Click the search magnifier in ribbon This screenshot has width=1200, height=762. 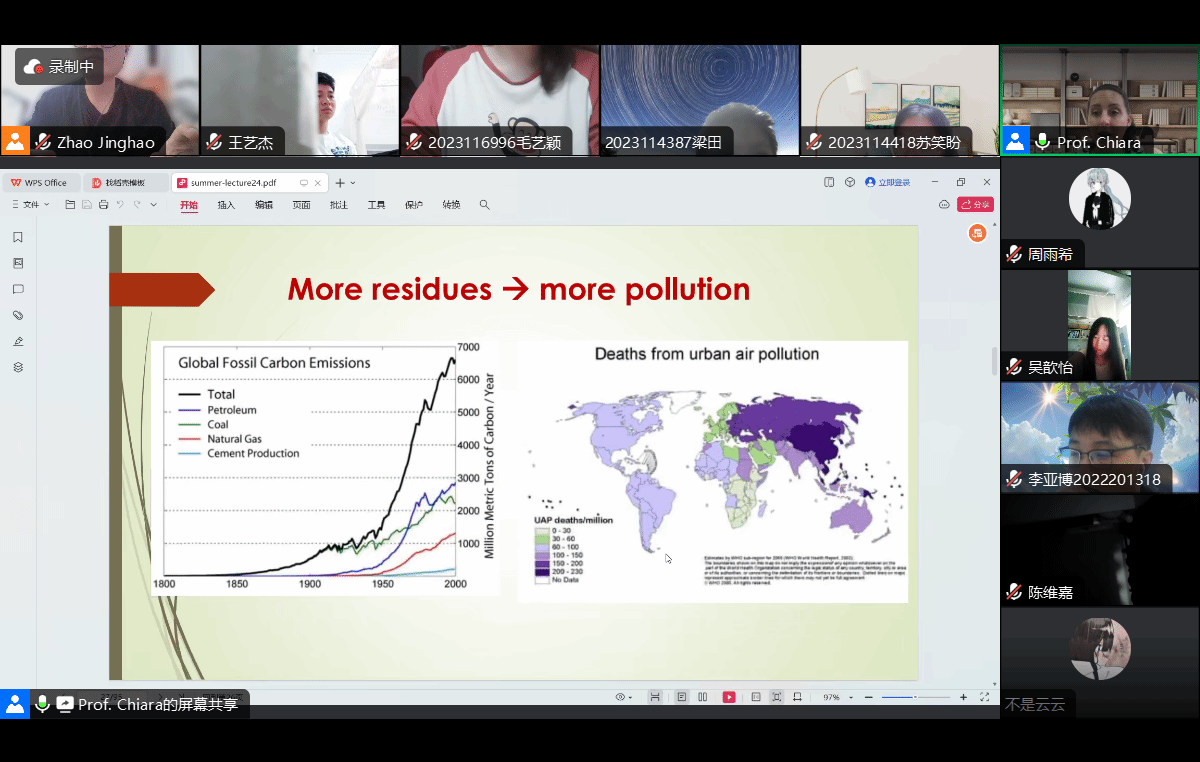coord(484,205)
